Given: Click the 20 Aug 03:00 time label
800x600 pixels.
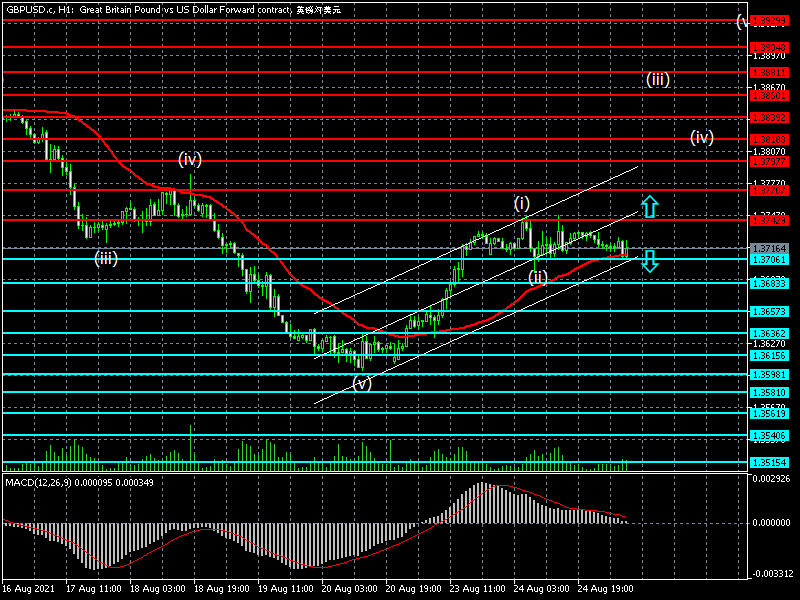Looking at the screenshot, I should (x=350, y=588).
